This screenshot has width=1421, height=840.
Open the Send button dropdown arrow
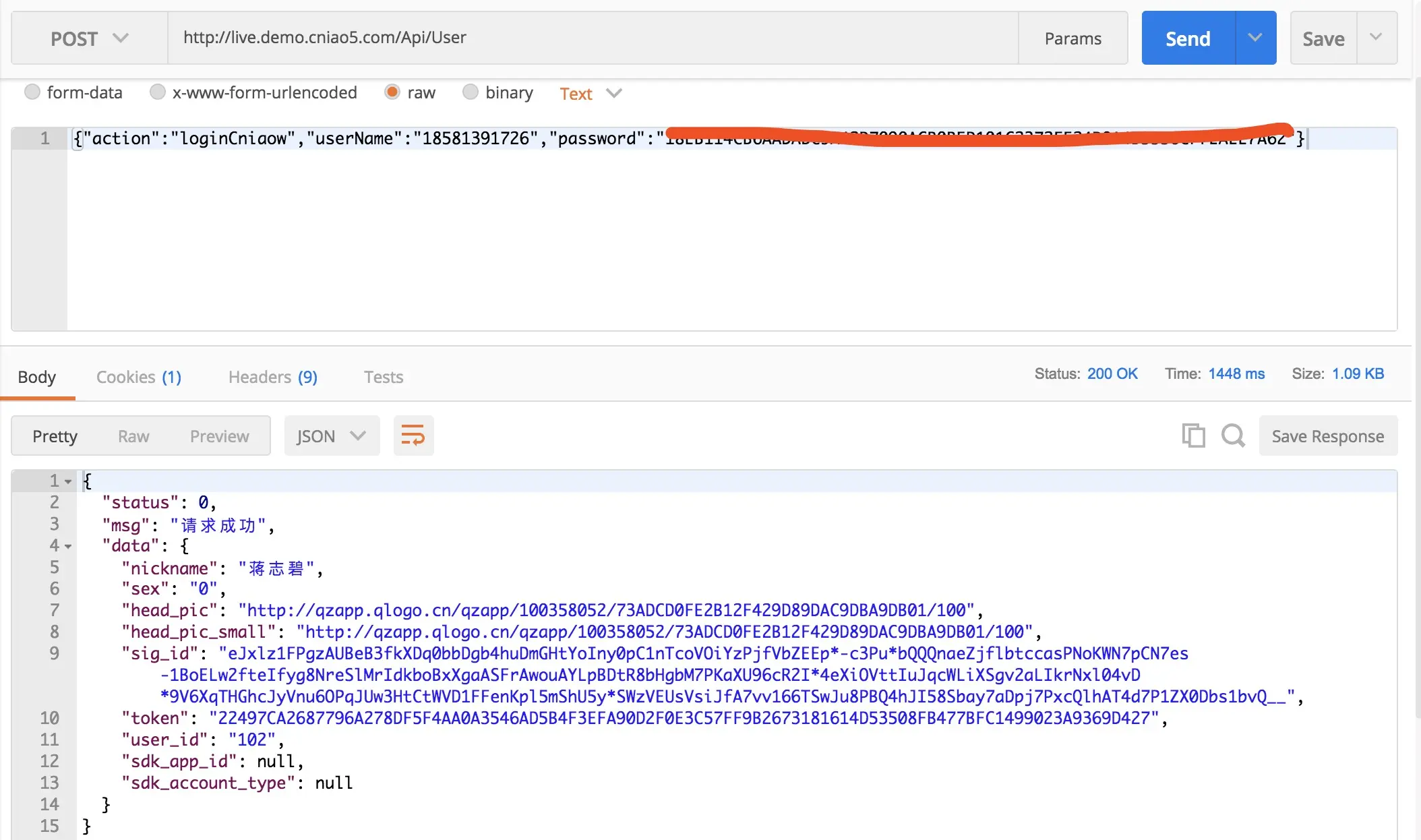tap(1255, 38)
